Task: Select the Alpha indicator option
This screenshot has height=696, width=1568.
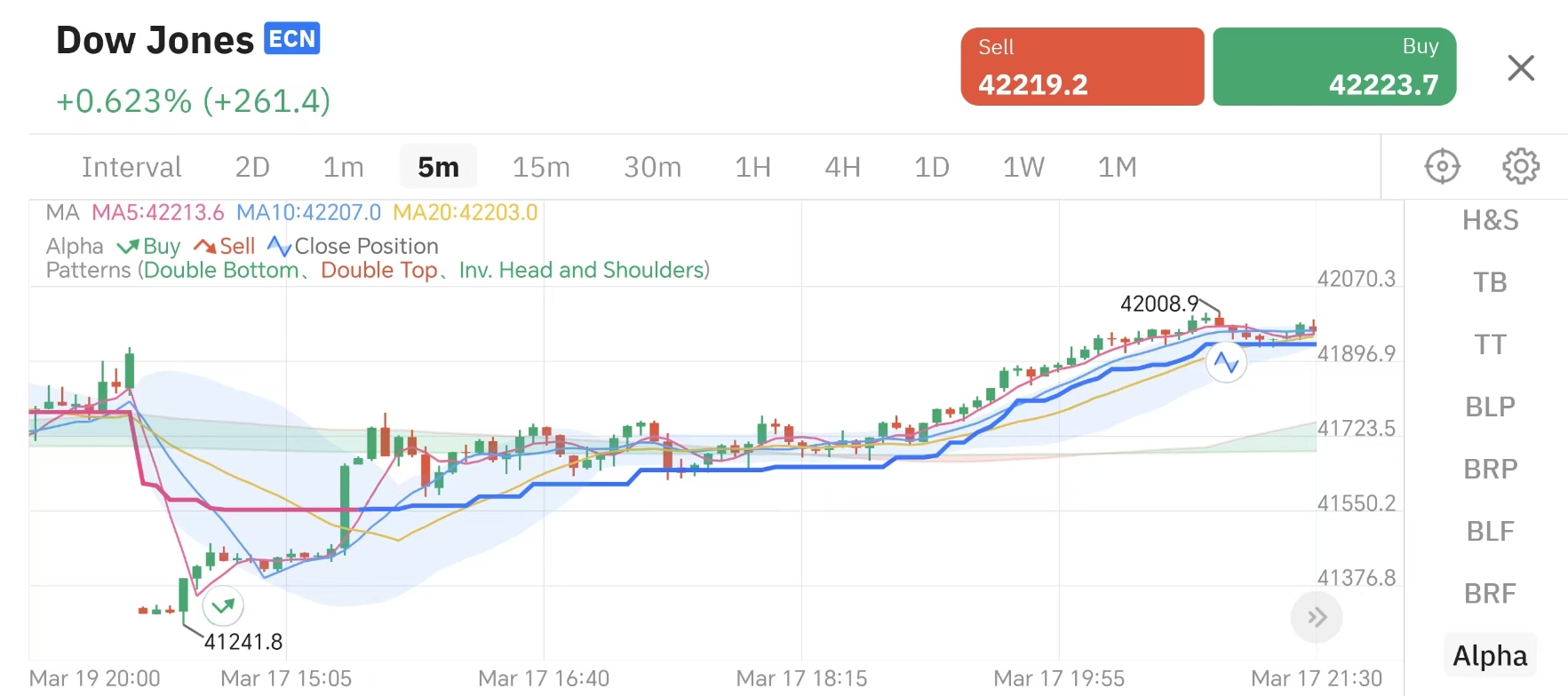Action: 1490,655
